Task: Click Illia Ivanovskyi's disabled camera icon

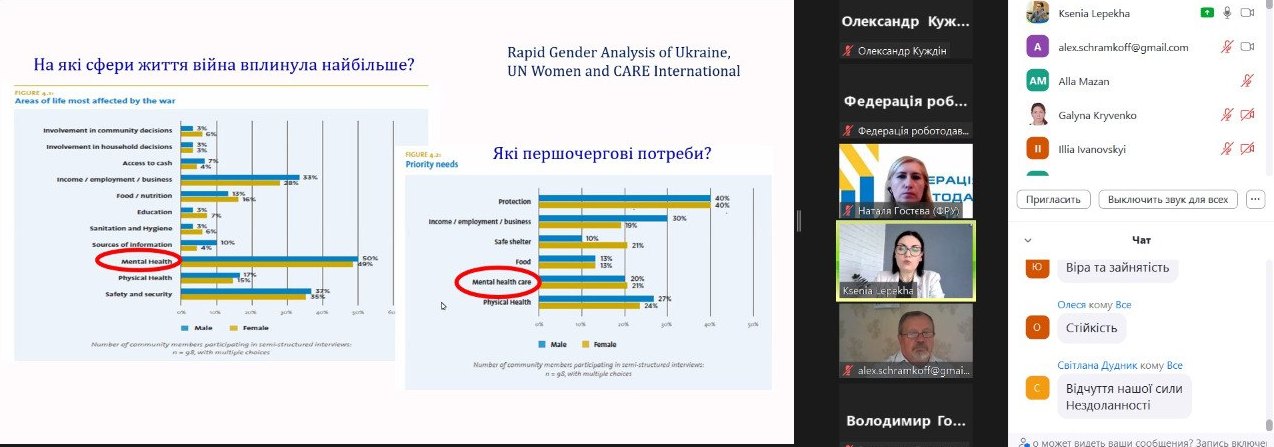Action: 1247,149
